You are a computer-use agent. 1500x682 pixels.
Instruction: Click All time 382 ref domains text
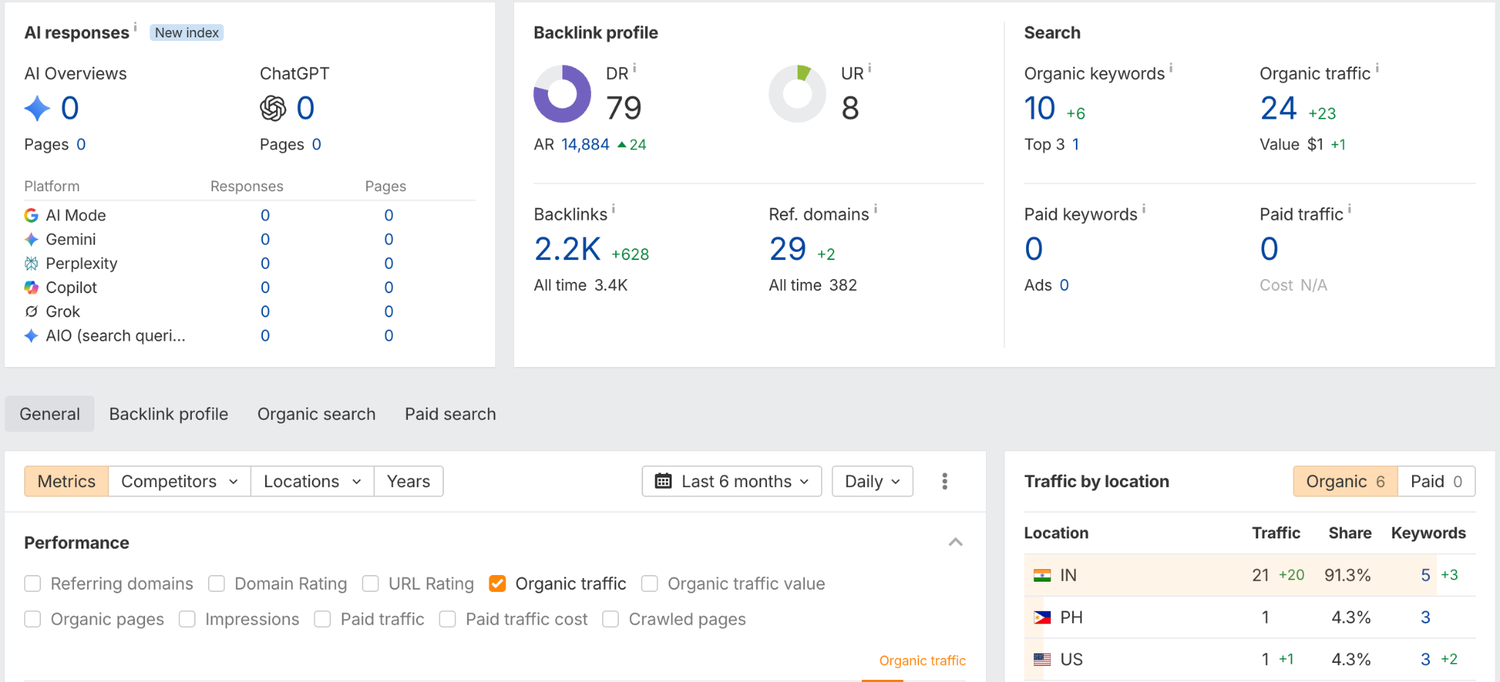point(812,285)
